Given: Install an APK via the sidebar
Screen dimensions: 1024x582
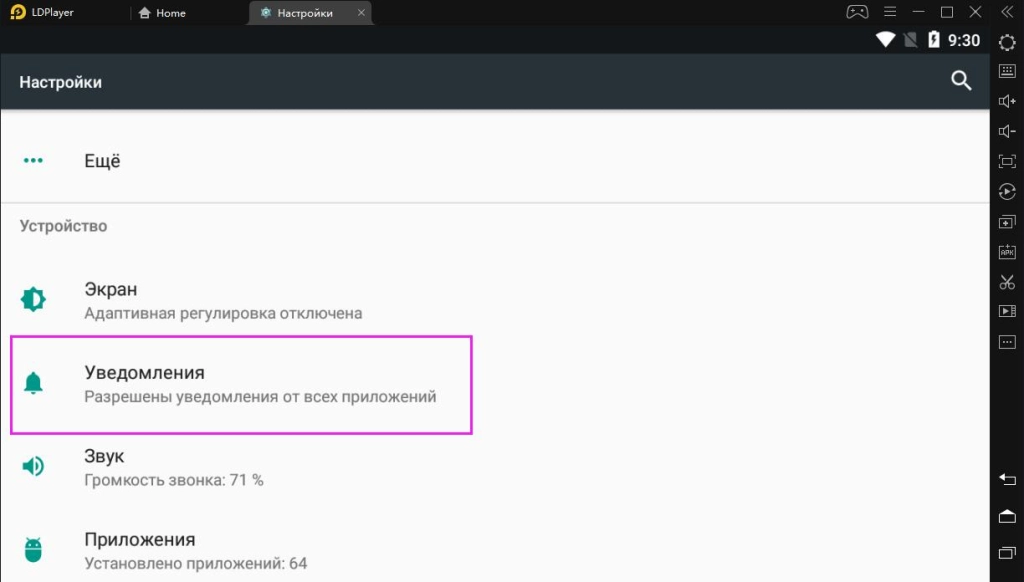Looking at the screenshot, I should tap(1008, 251).
